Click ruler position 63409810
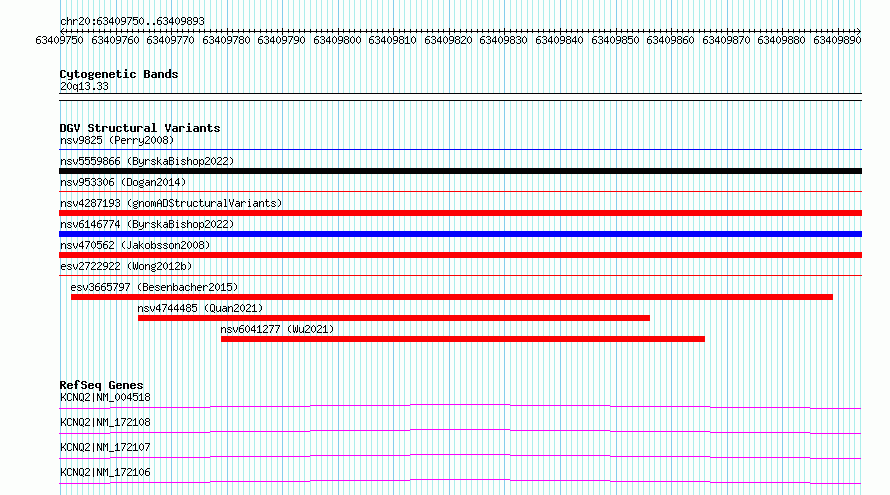 (392, 40)
